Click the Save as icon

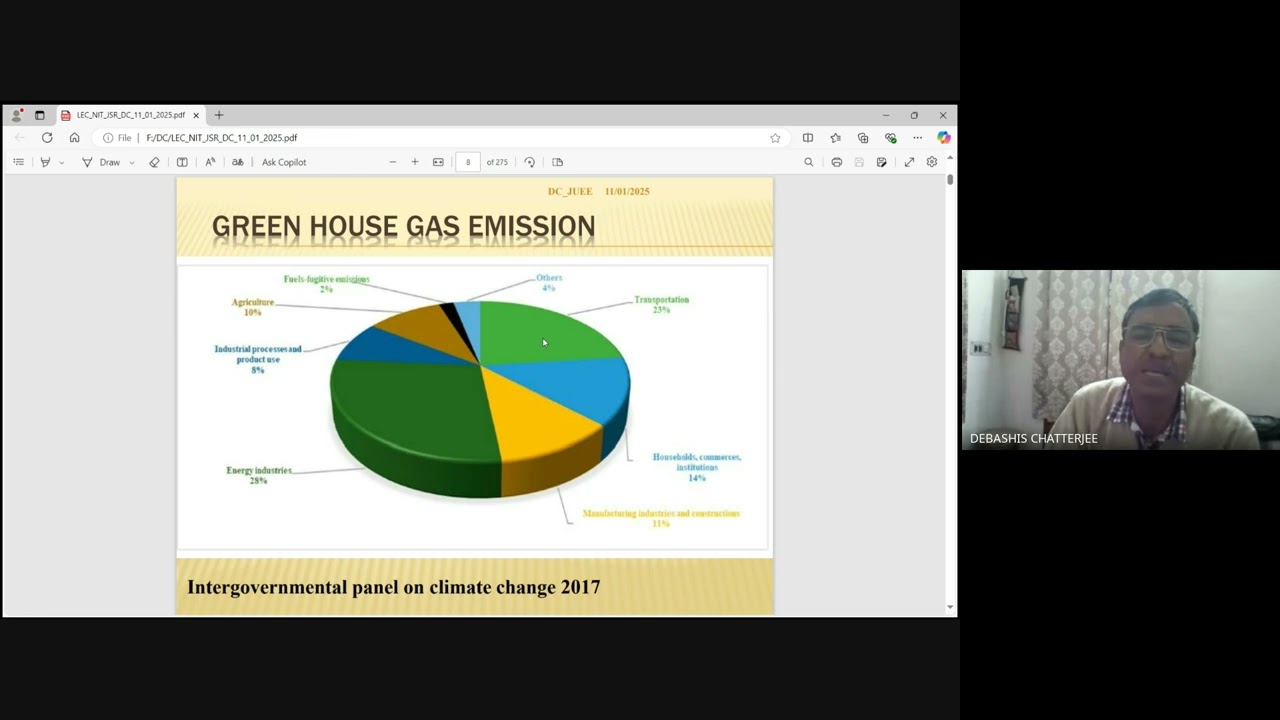click(x=881, y=162)
